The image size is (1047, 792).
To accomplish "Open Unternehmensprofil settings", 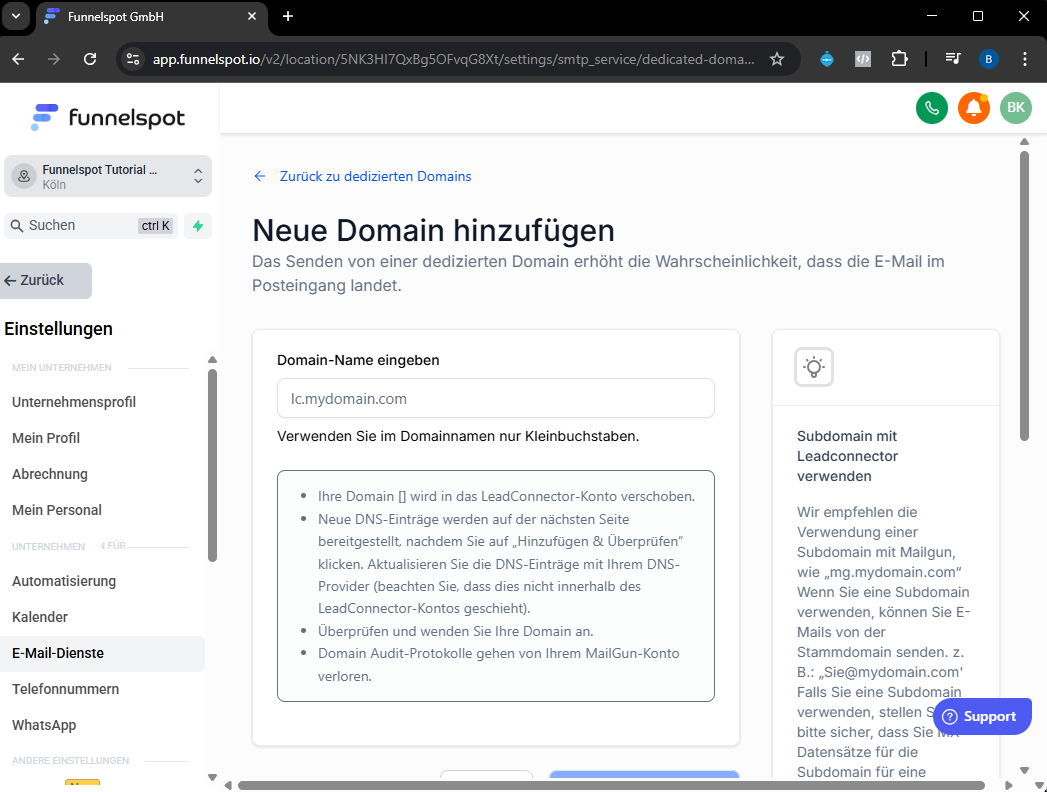I will (73, 402).
